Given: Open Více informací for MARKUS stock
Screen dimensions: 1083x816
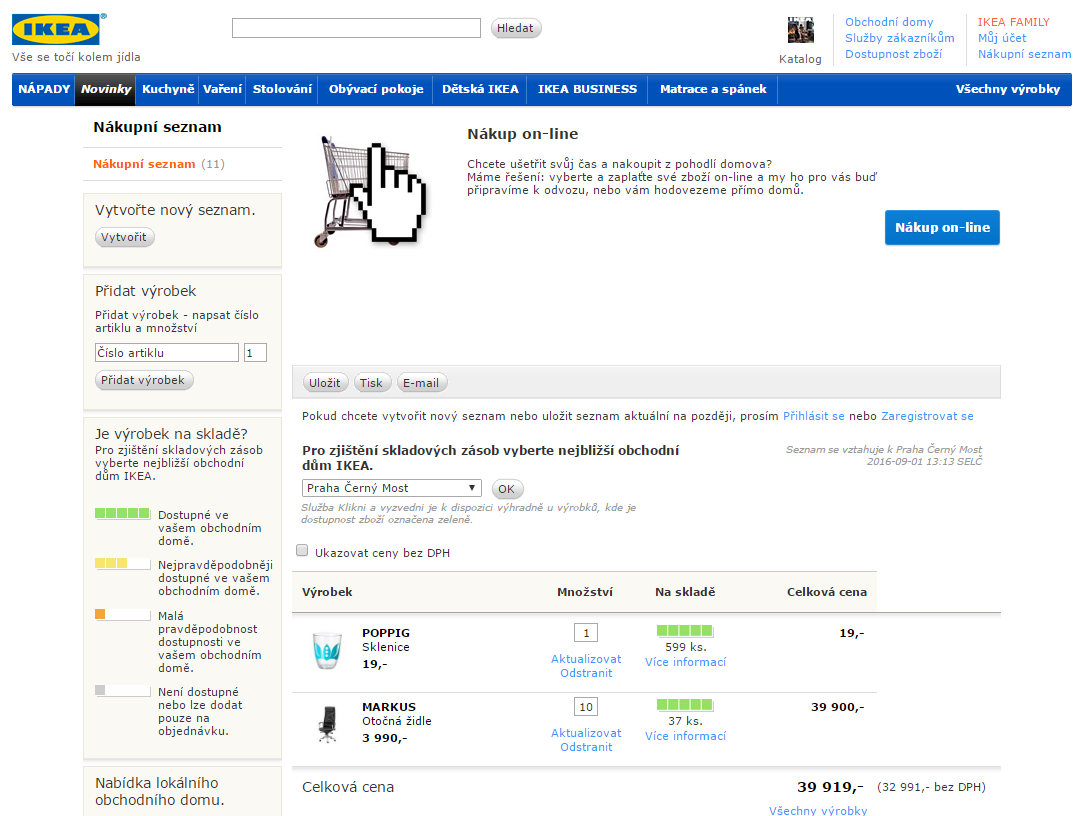Looking at the screenshot, I should [685, 736].
